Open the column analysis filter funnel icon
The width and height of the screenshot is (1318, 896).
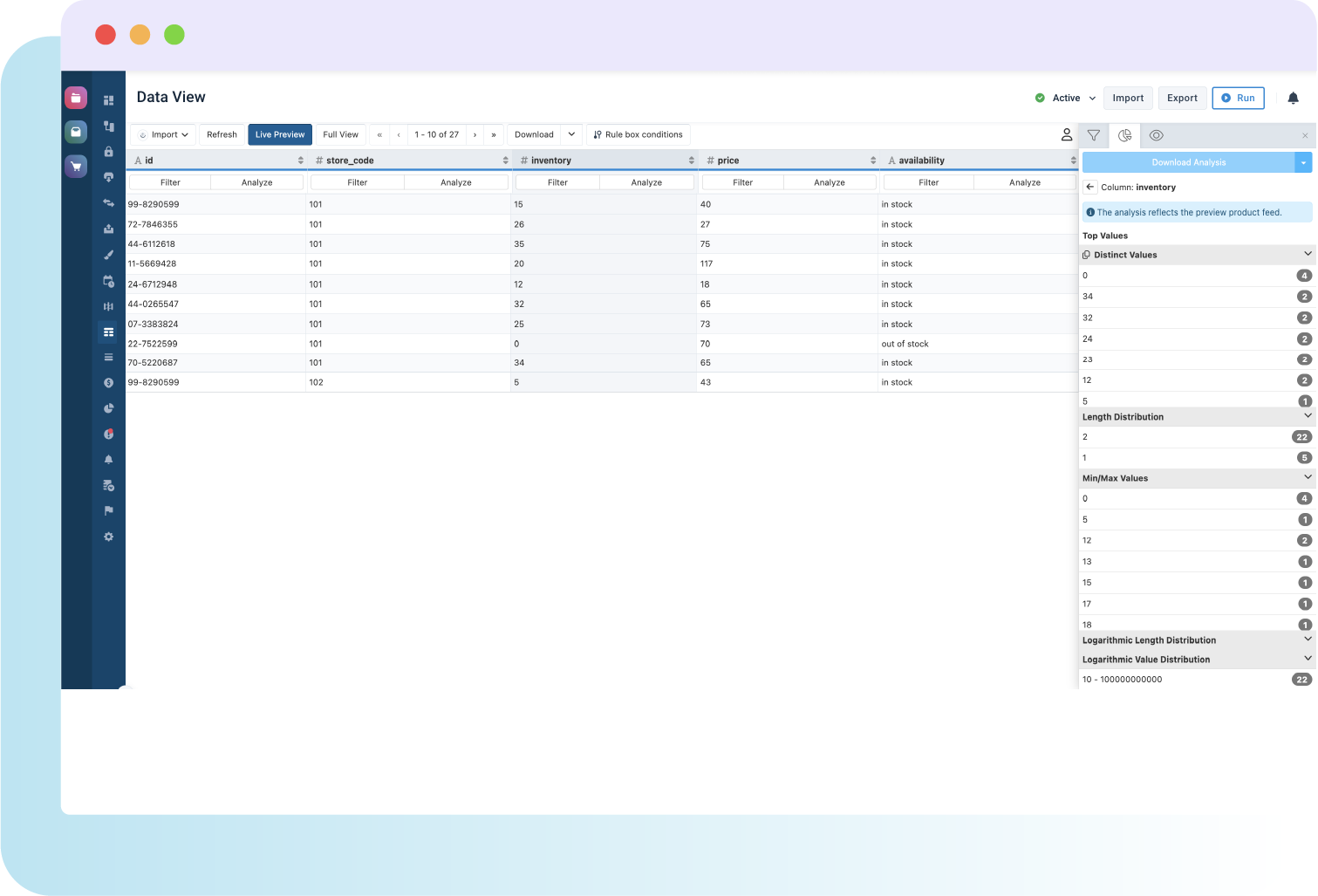coord(1094,135)
